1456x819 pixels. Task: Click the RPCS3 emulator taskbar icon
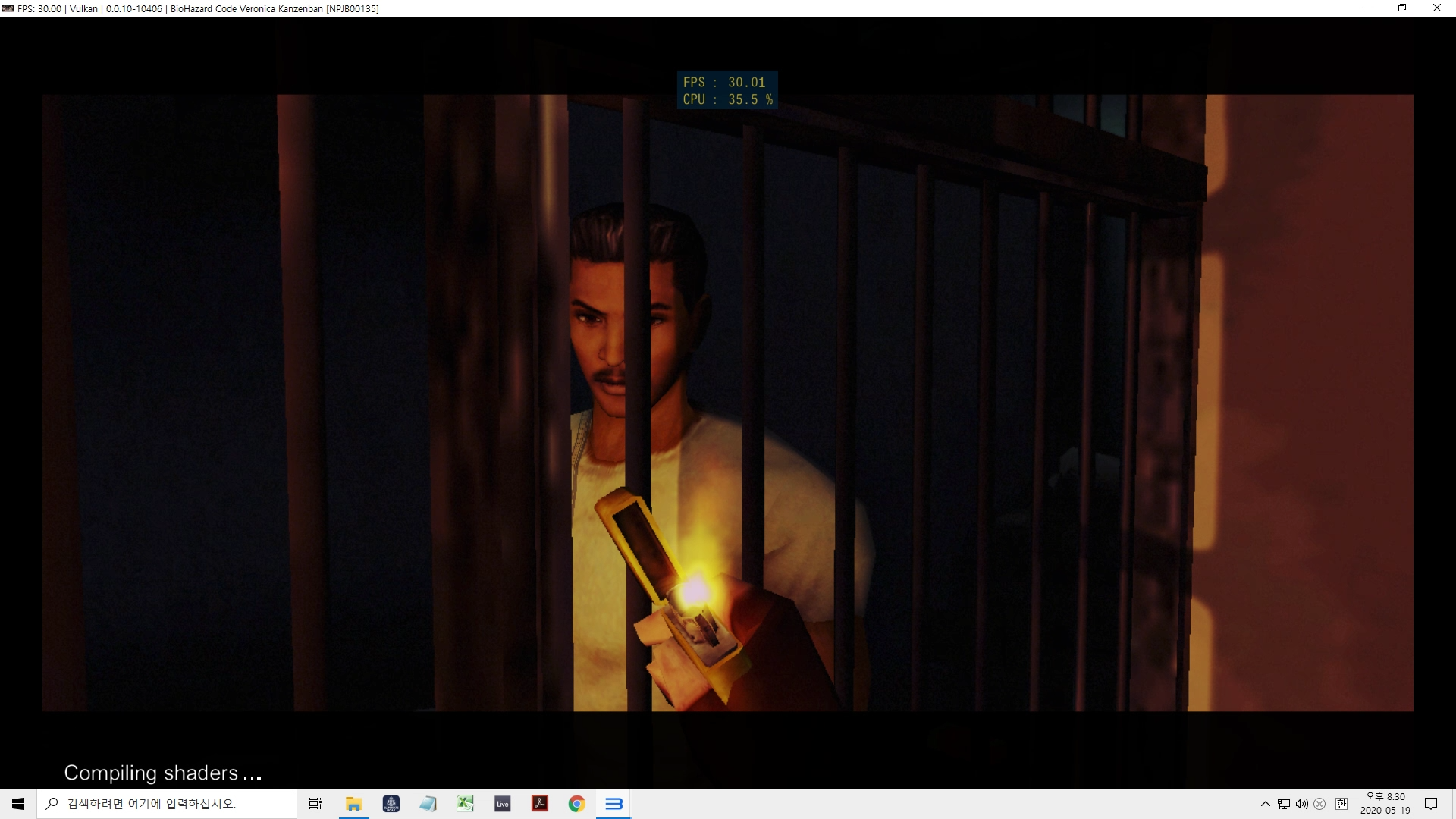(613, 804)
